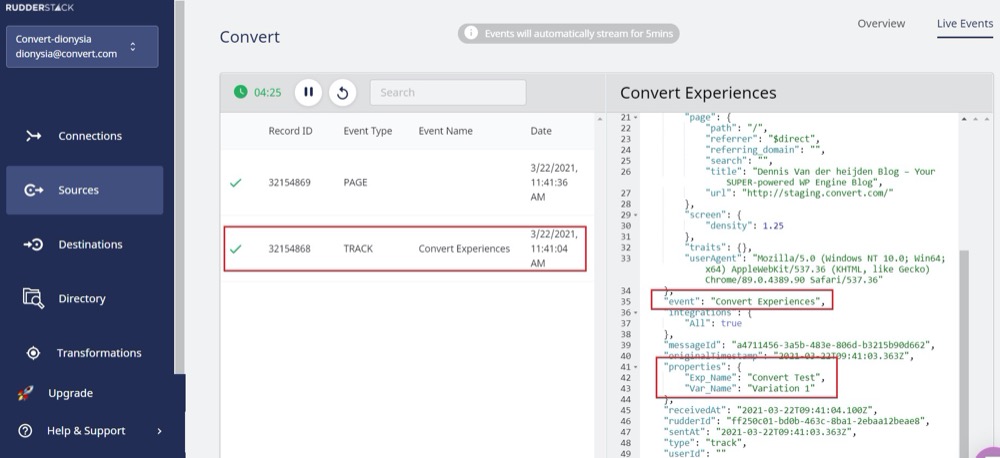Image resolution: width=1000 pixels, height=458 pixels.
Task: Go to Destinations page
Action: (x=90, y=244)
